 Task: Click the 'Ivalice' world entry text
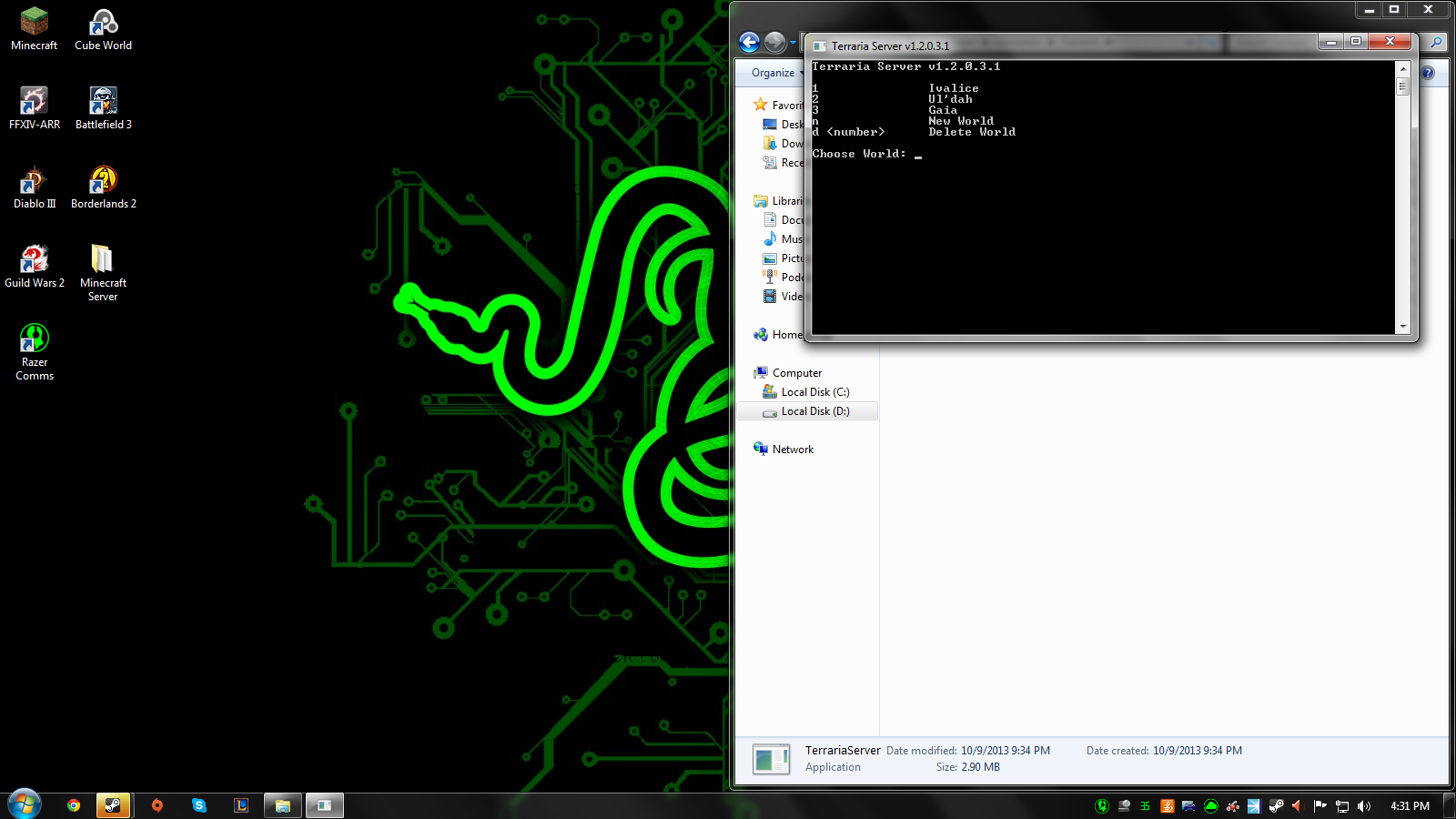point(954,88)
